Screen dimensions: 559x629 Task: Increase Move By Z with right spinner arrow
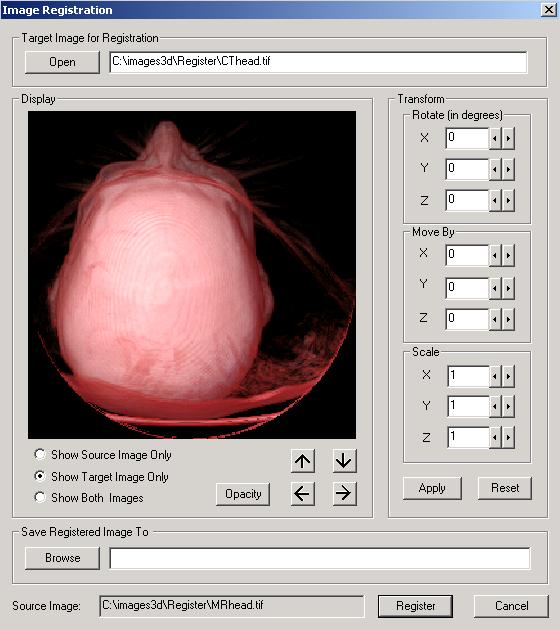(x=508, y=320)
